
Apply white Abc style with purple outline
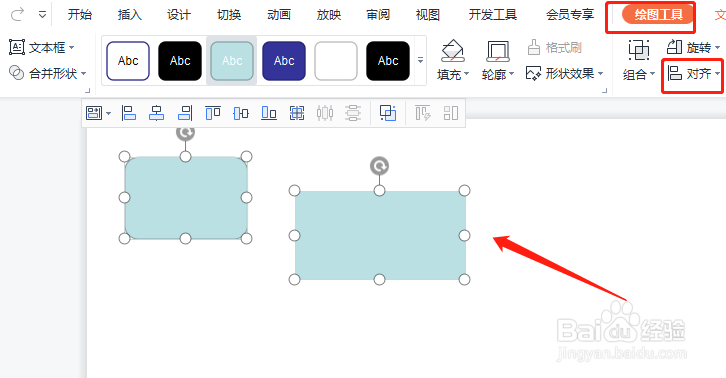[x=128, y=61]
